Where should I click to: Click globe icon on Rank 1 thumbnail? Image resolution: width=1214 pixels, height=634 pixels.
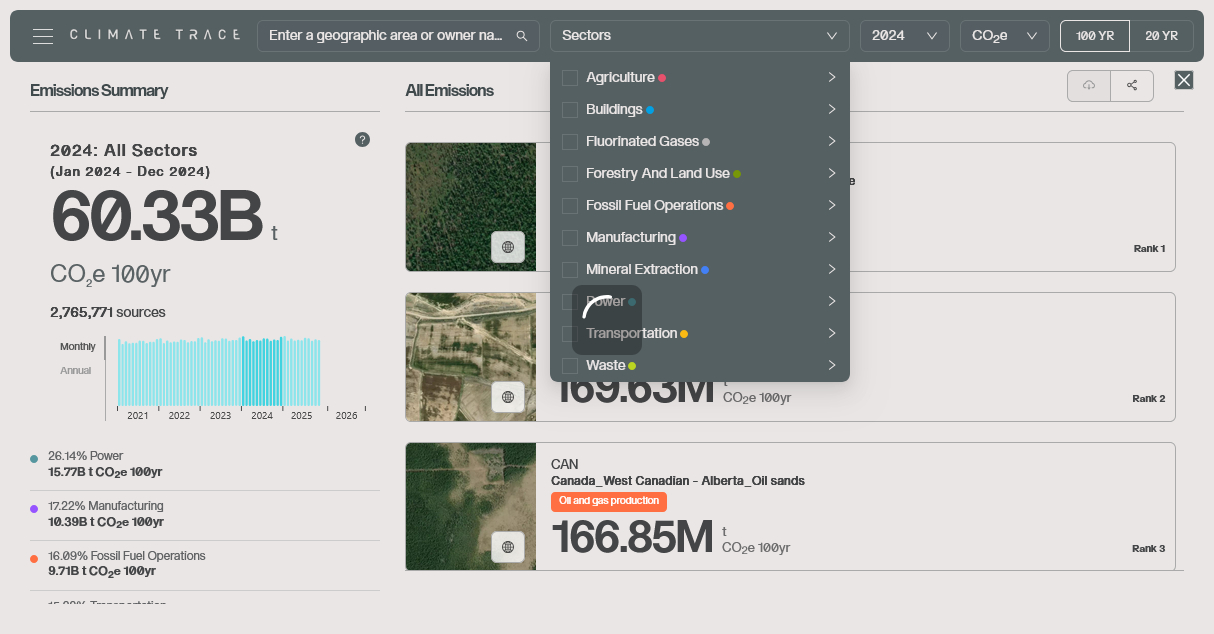(x=508, y=247)
